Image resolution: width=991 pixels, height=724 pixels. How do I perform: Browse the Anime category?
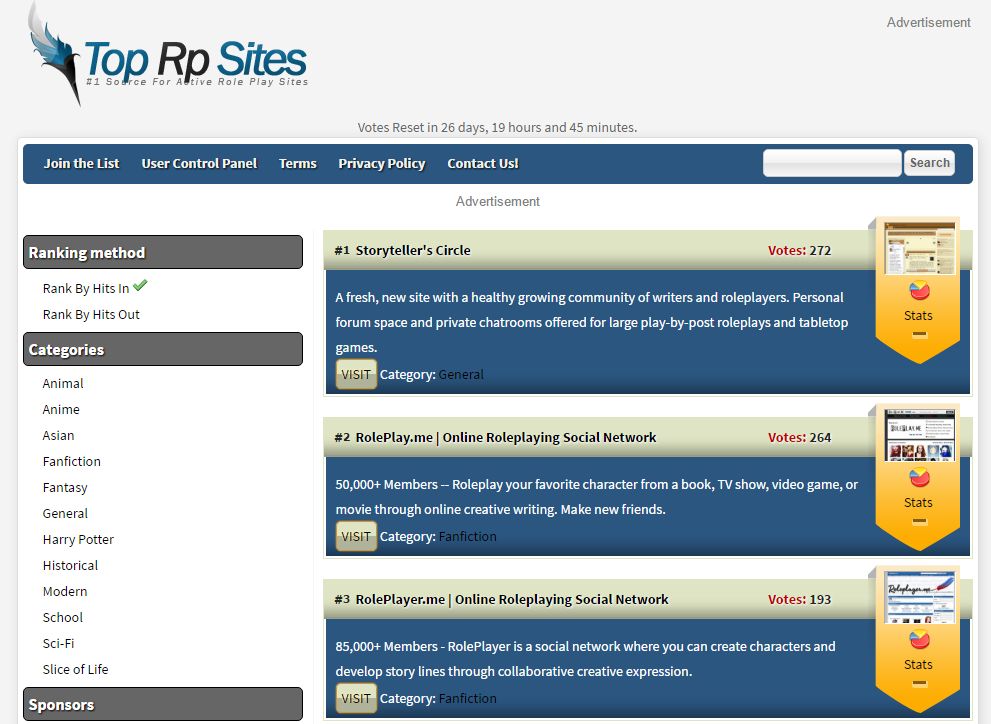[x=61, y=409]
